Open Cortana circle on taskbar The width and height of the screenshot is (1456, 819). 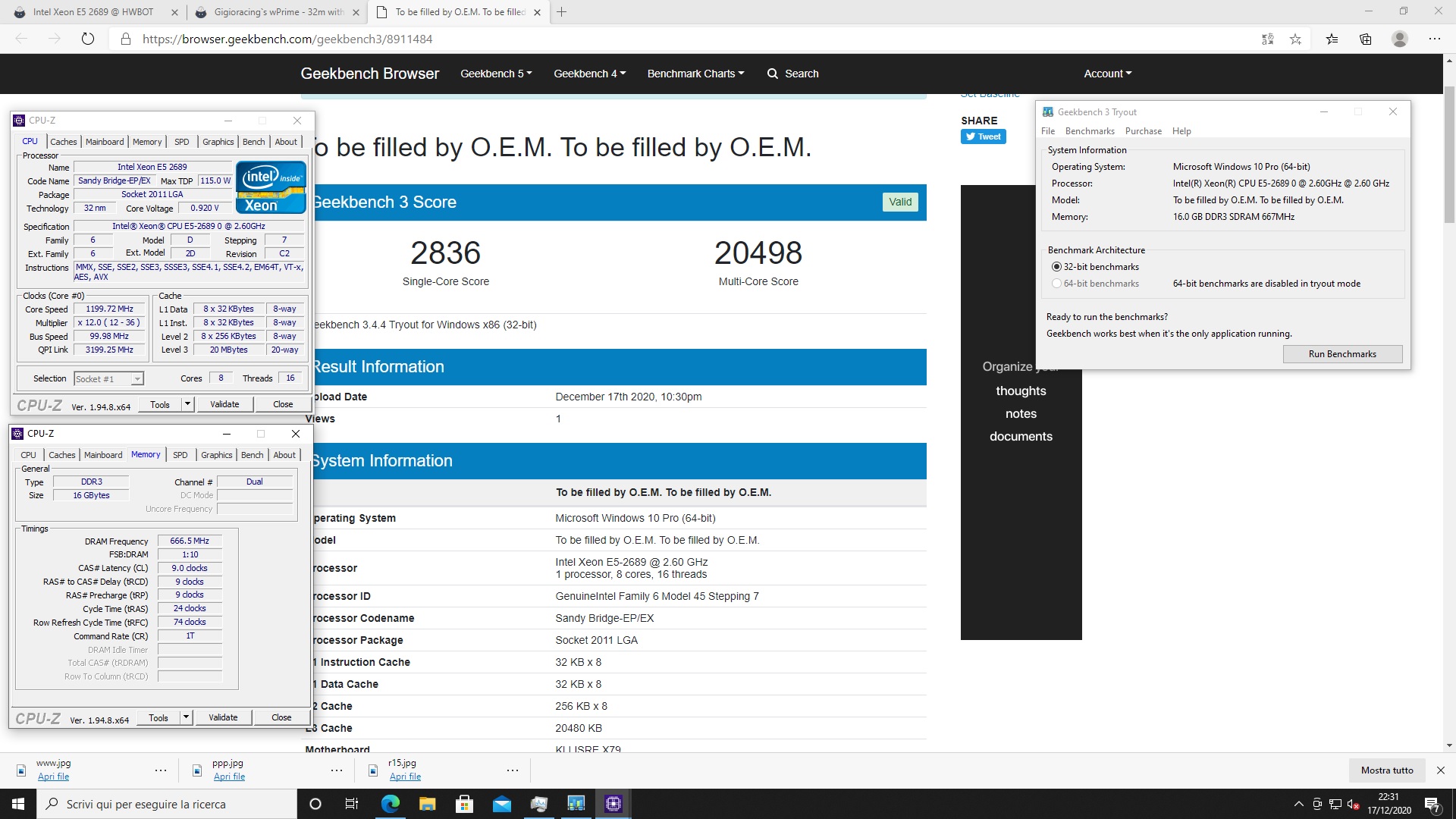pos(315,804)
